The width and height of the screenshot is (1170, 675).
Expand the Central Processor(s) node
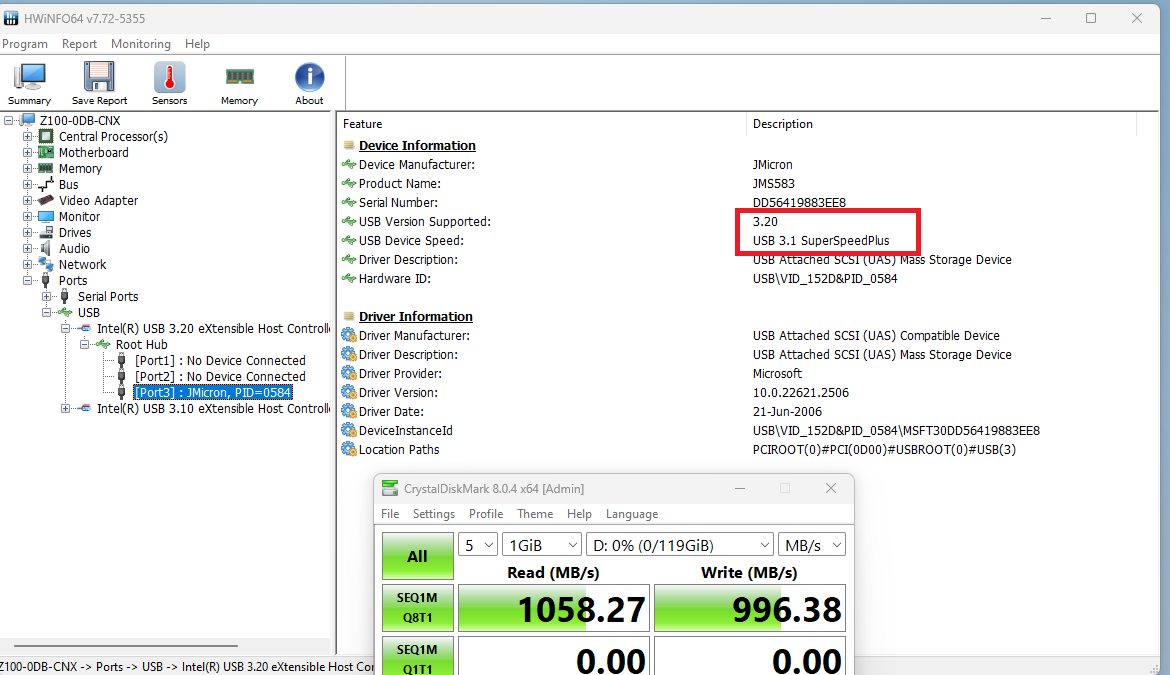pyautogui.click(x=28, y=136)
